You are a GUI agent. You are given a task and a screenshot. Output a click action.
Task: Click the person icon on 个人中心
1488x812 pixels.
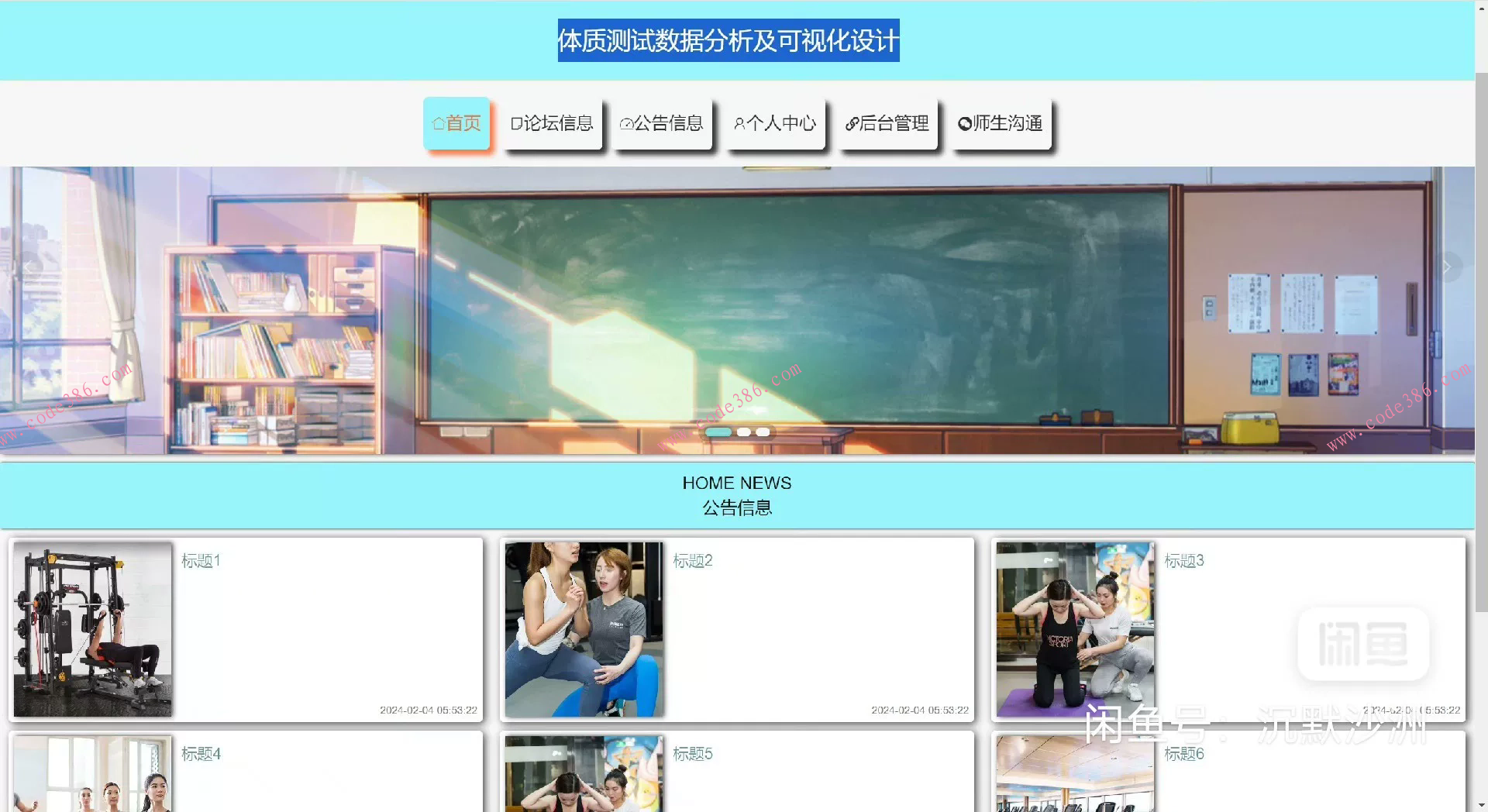coord(740,122)
